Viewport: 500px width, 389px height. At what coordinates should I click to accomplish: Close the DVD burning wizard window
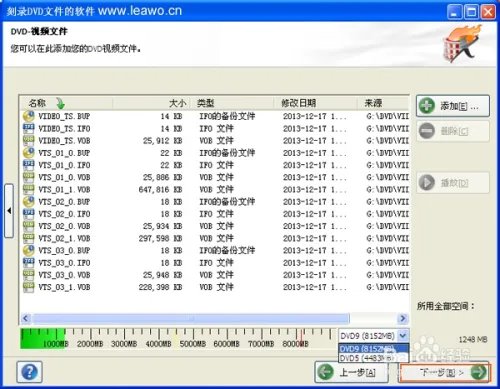coord(488,12)
